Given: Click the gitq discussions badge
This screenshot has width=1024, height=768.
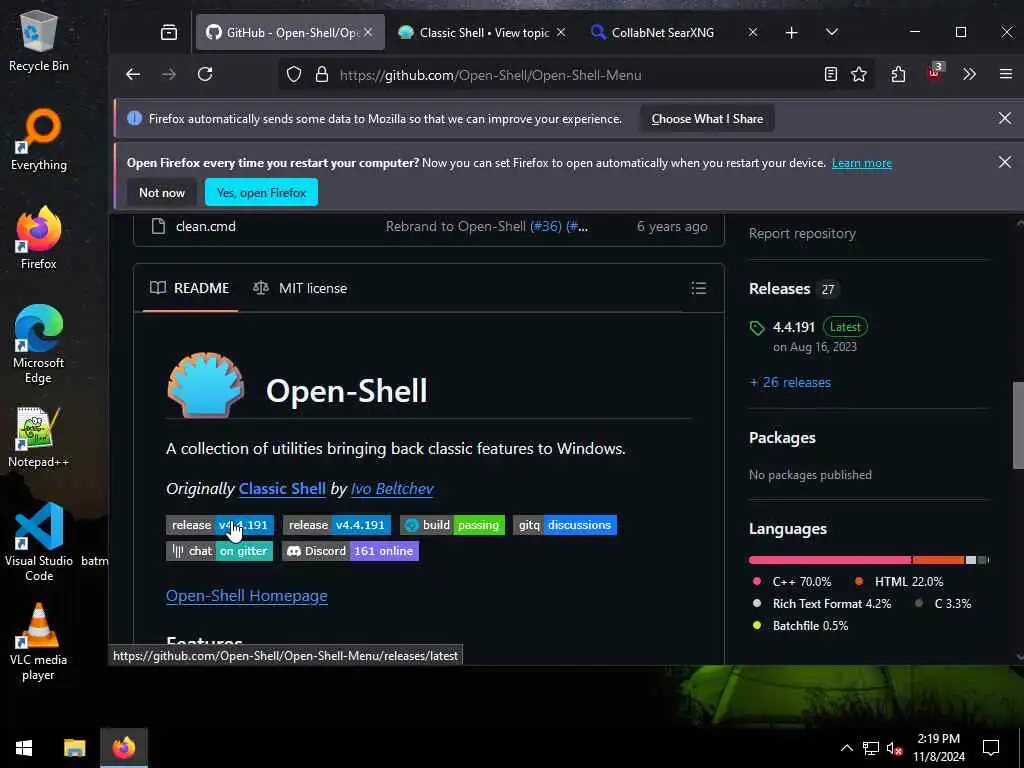Looking at the screenshot, I should [x=565, y=525].
